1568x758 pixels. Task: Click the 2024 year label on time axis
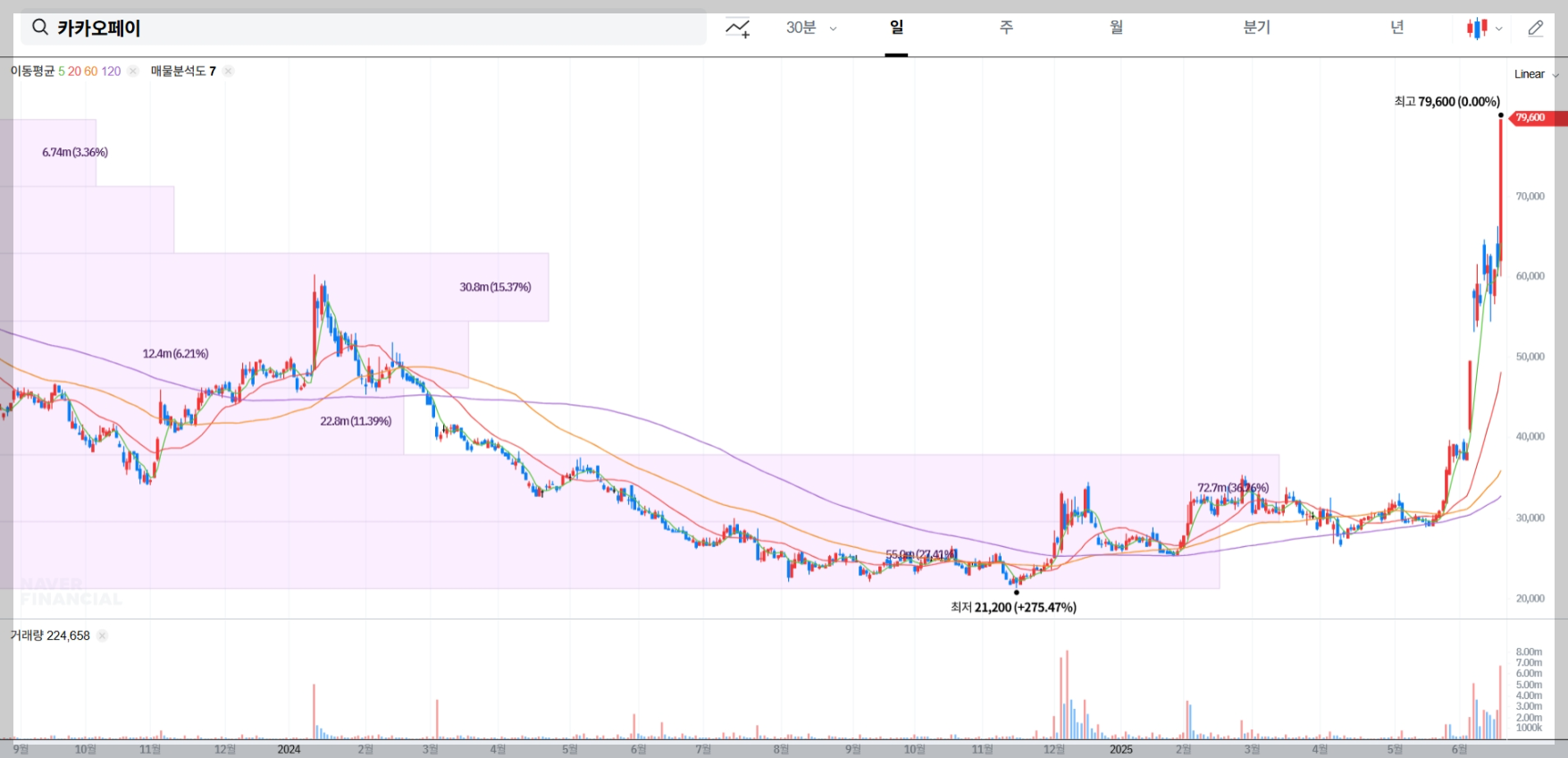pos(289,749)
